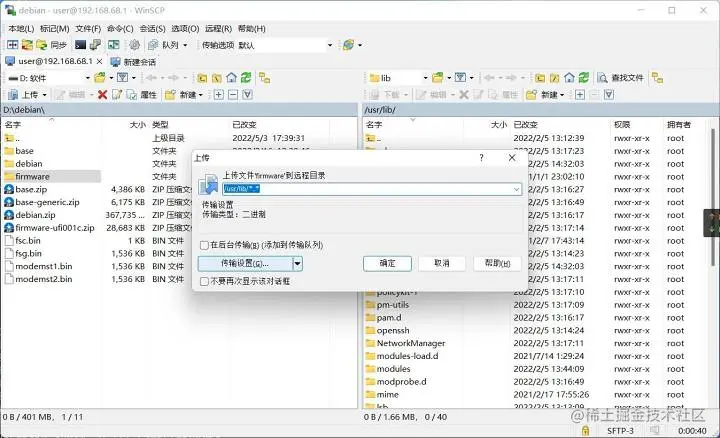Click remote directory tree toggle icon
720x438 pixels.
pyautogui.click(x=658, y=78)
